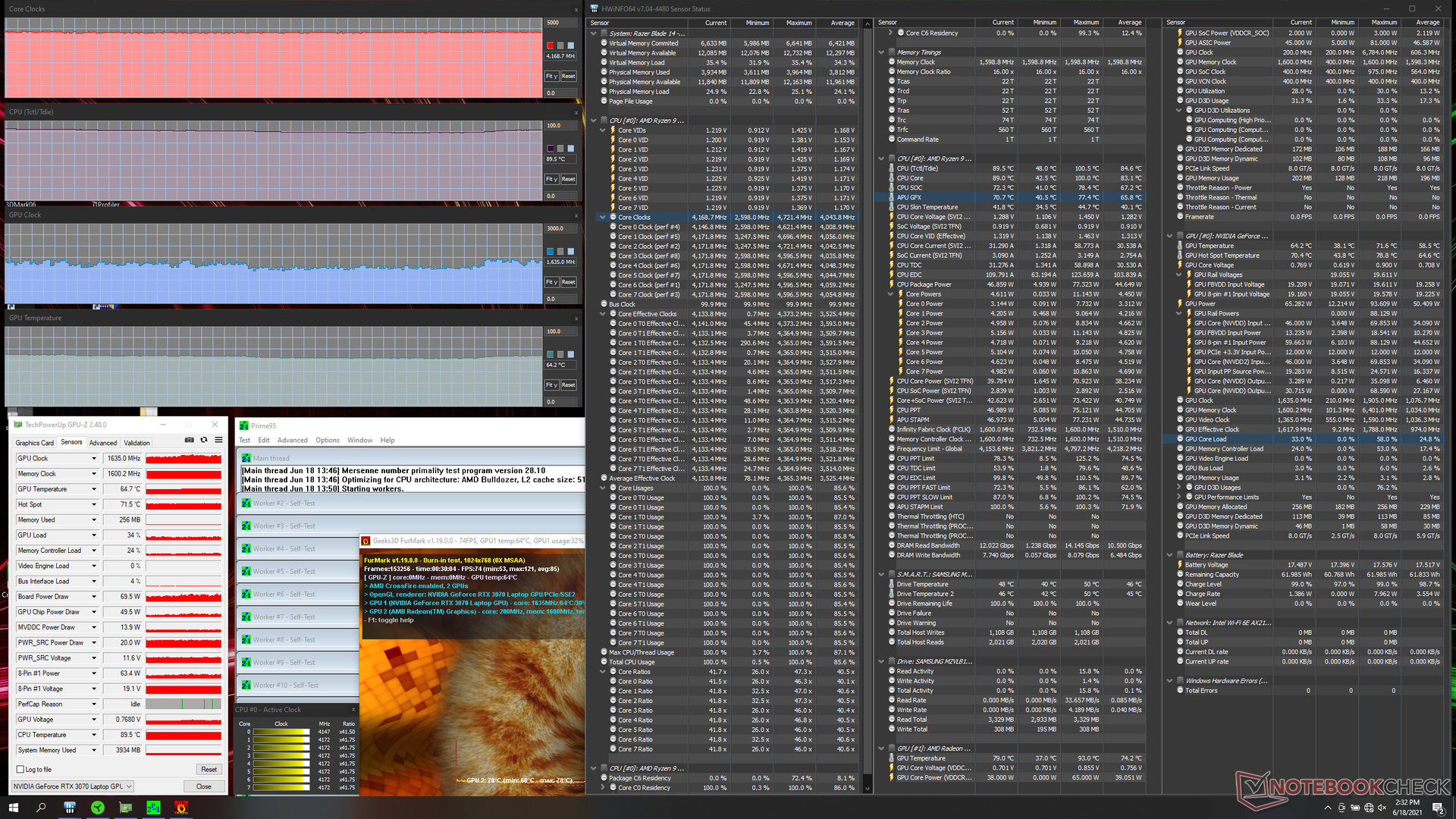Viewport: 1456px width, 819px height.
Task: Click Fit y in the Core Clocks graph
Action: [x=551, y=77]
